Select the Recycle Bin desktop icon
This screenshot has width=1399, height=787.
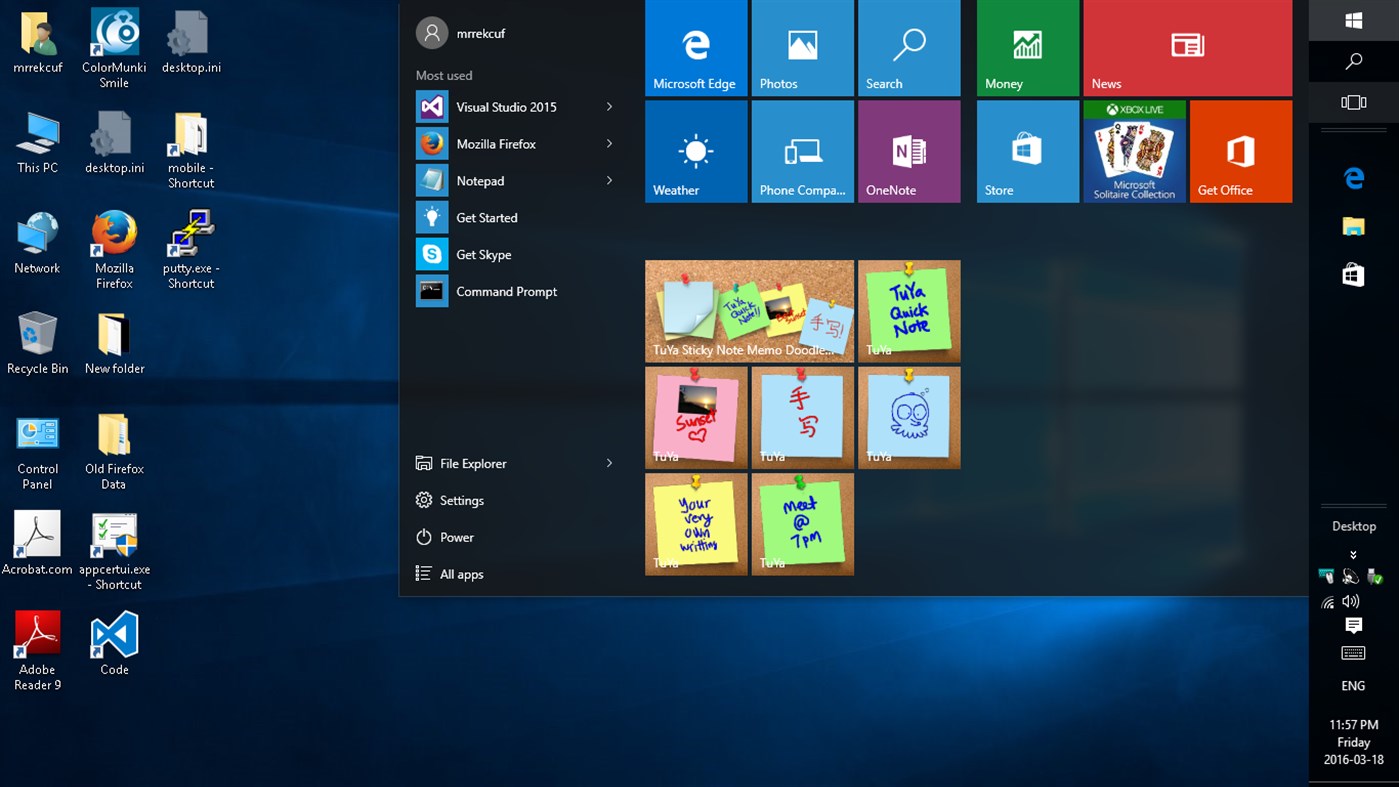38,343
